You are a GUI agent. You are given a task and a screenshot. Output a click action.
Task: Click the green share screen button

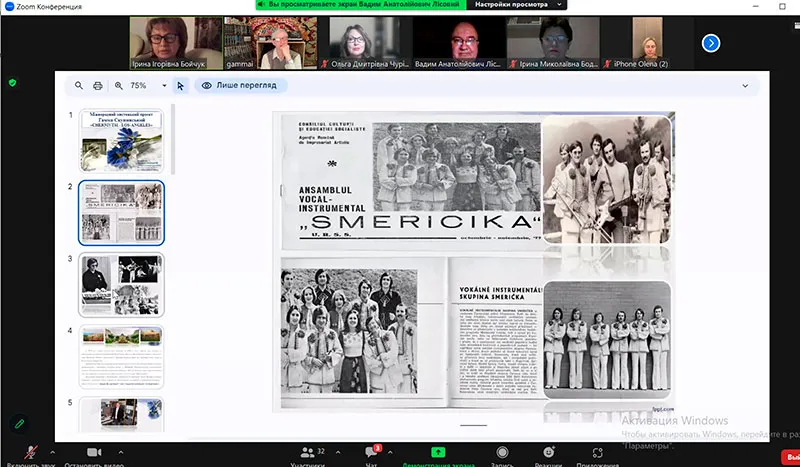pos(437,453)
